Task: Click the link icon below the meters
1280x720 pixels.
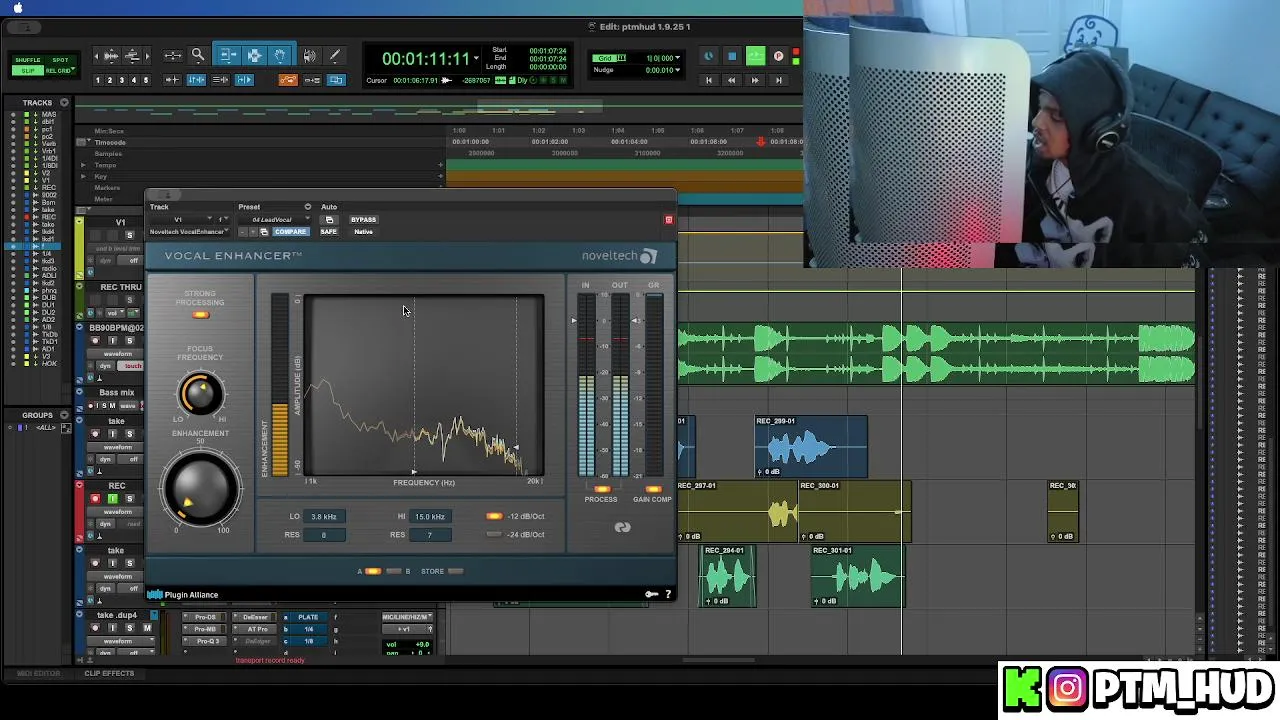Action: [x=623, y=527]
